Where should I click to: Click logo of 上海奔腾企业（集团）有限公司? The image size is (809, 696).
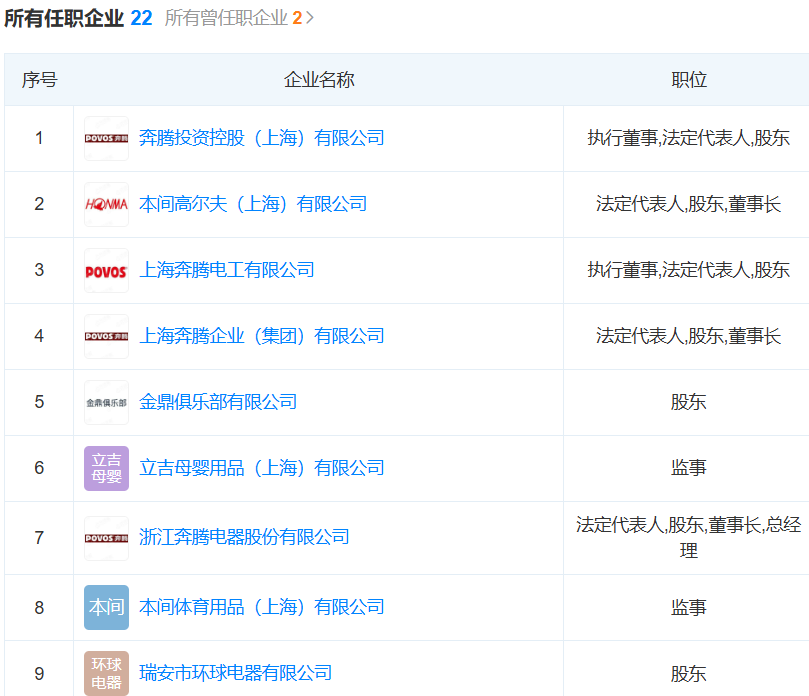(106, 336)
